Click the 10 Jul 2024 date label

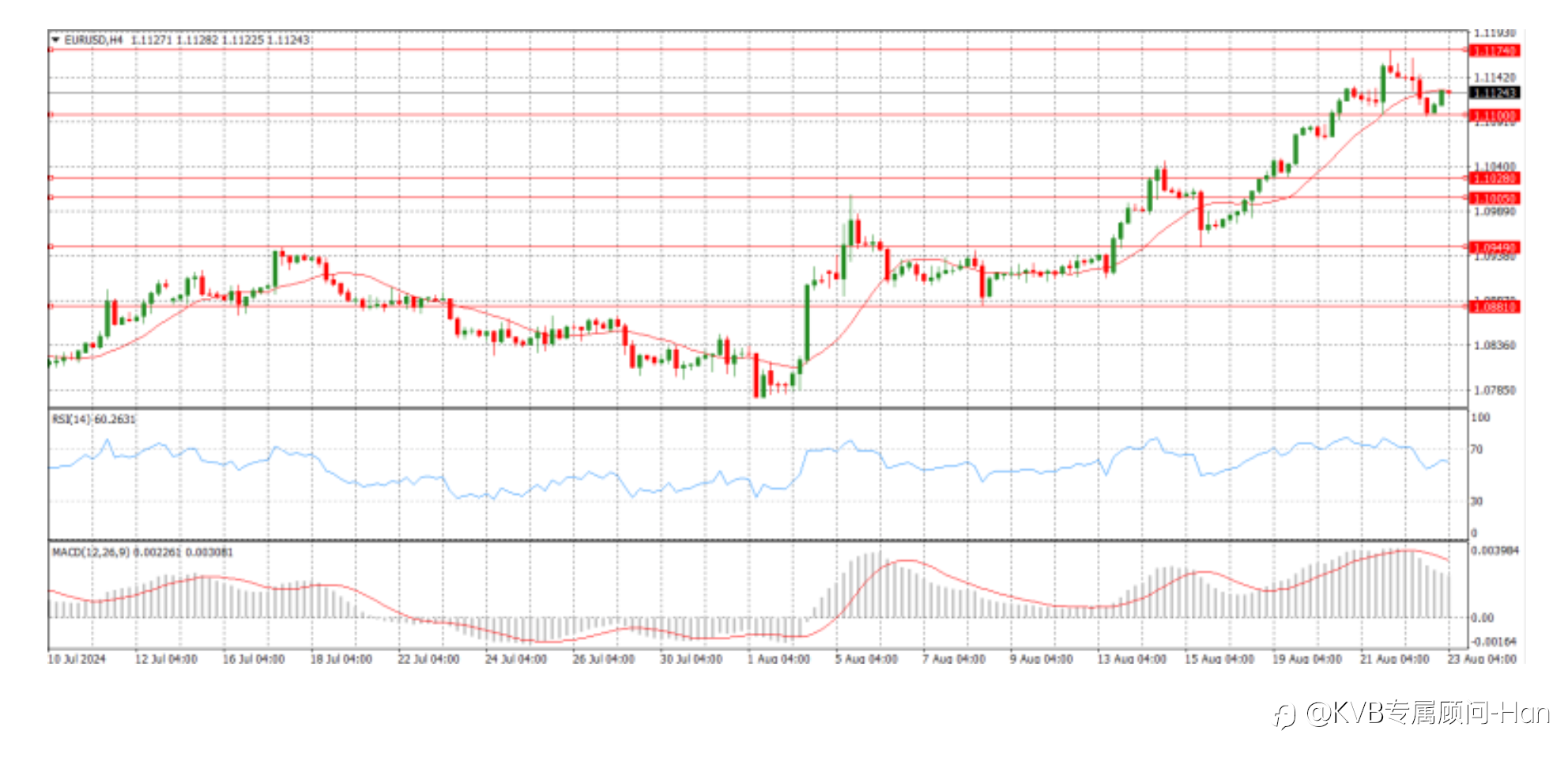pos(77,659)
